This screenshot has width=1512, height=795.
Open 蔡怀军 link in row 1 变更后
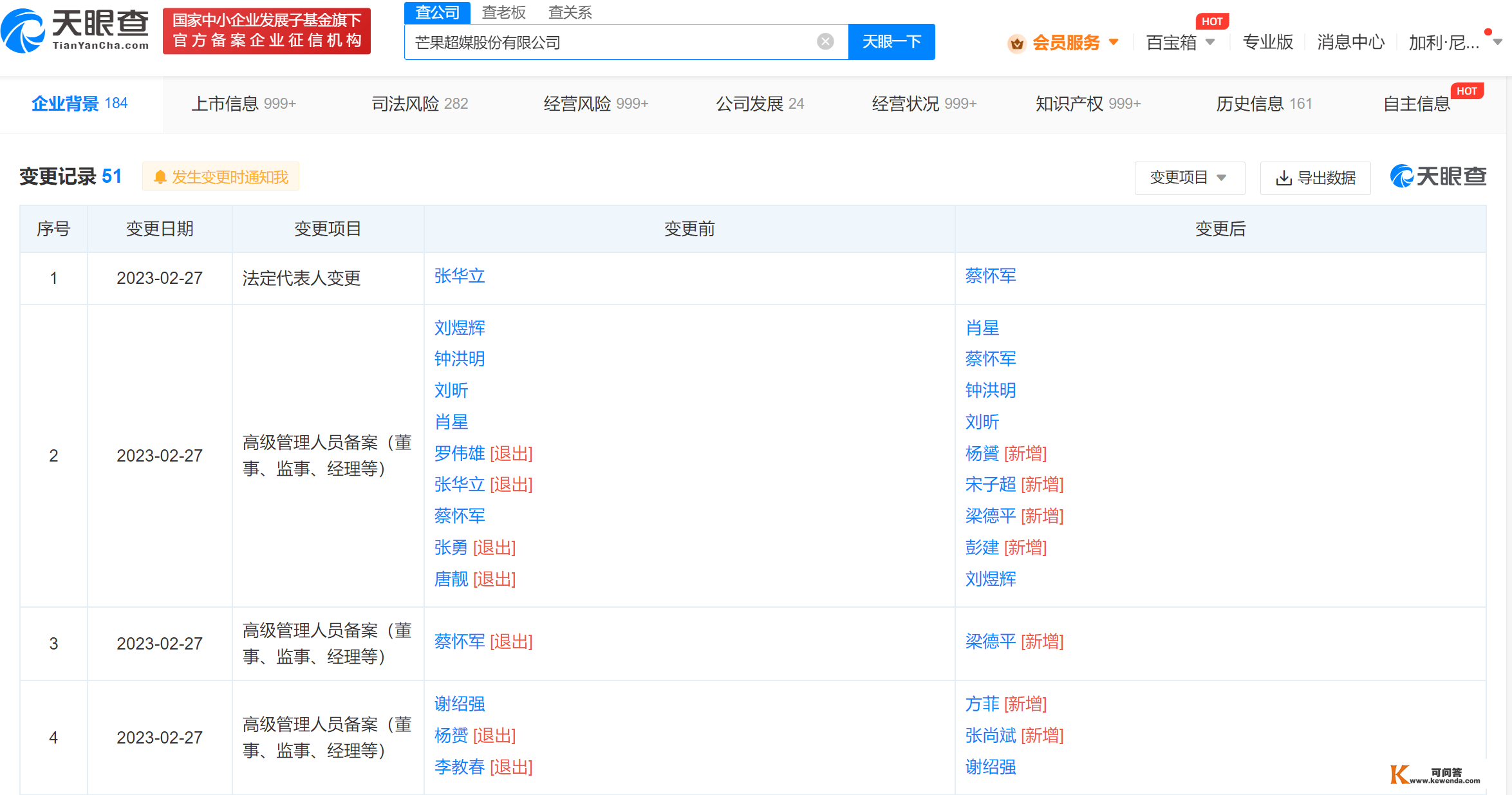tap(991, 276)
